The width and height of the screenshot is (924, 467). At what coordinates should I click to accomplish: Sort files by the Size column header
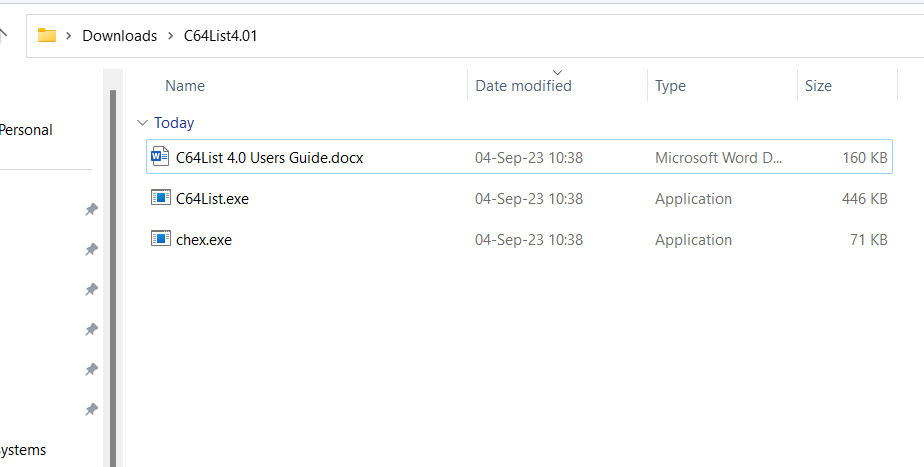(x=818, y=86)
